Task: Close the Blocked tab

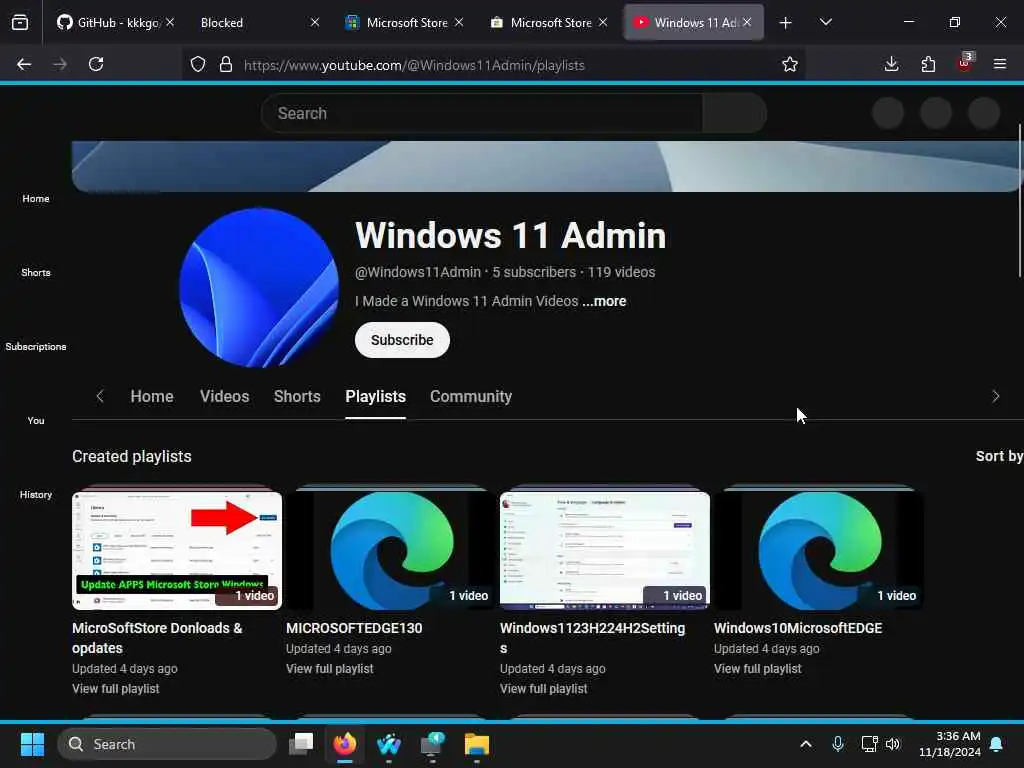Action: click(315, 22)
